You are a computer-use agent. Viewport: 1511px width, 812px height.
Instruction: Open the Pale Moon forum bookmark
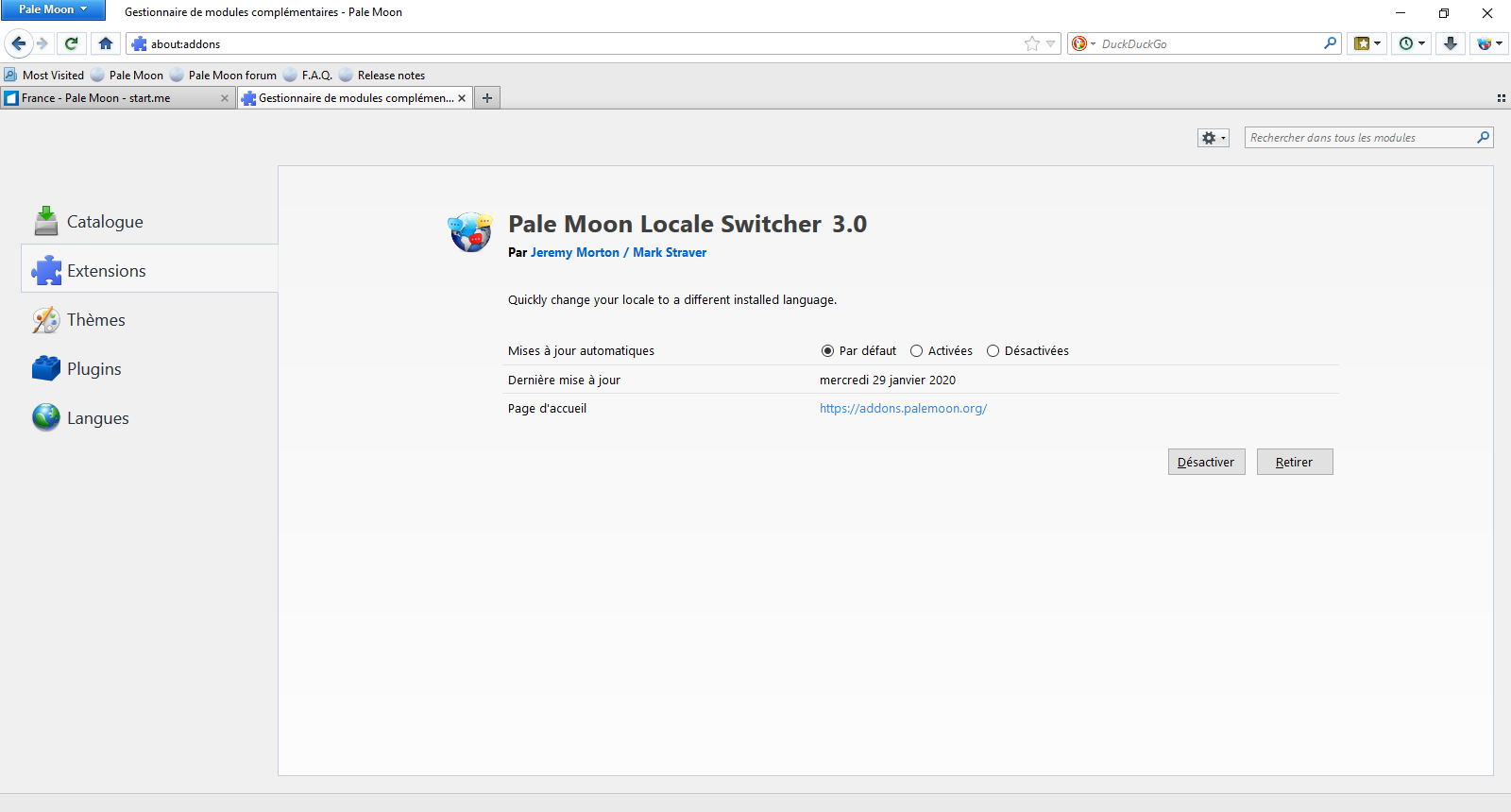click(223, 75)
